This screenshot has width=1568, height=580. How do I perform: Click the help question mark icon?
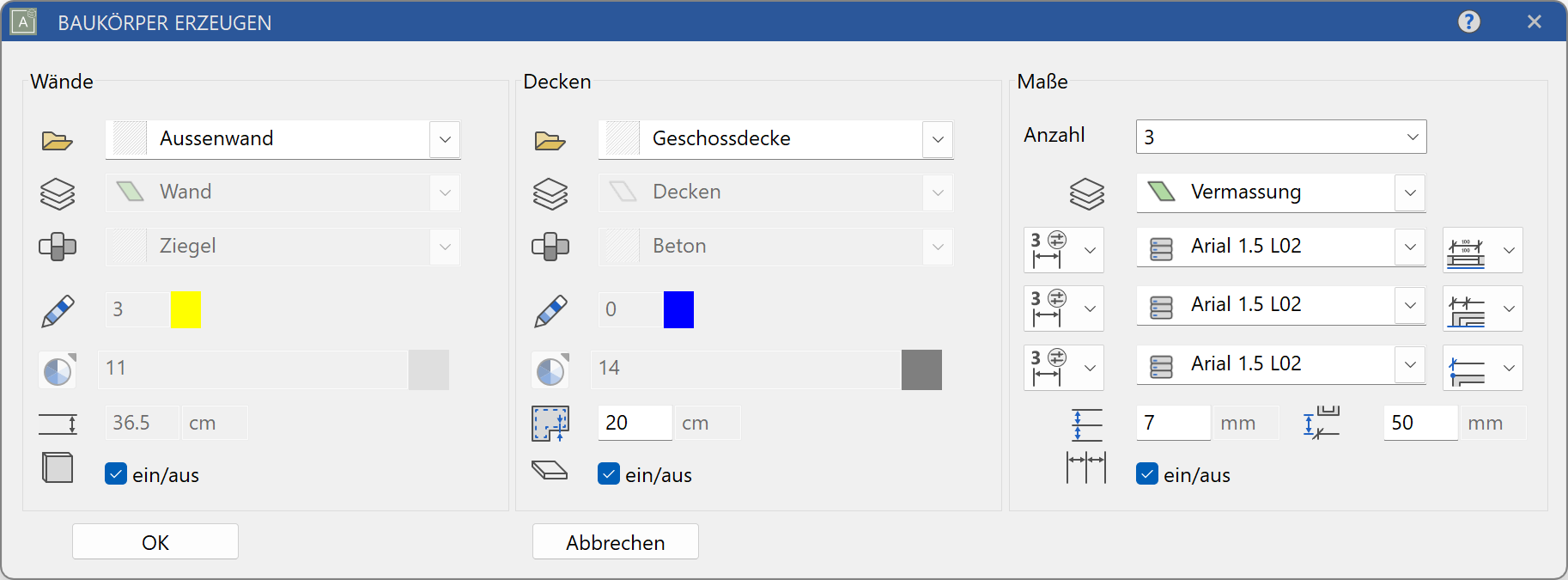pyautogui.click(x=1468, y=21)
